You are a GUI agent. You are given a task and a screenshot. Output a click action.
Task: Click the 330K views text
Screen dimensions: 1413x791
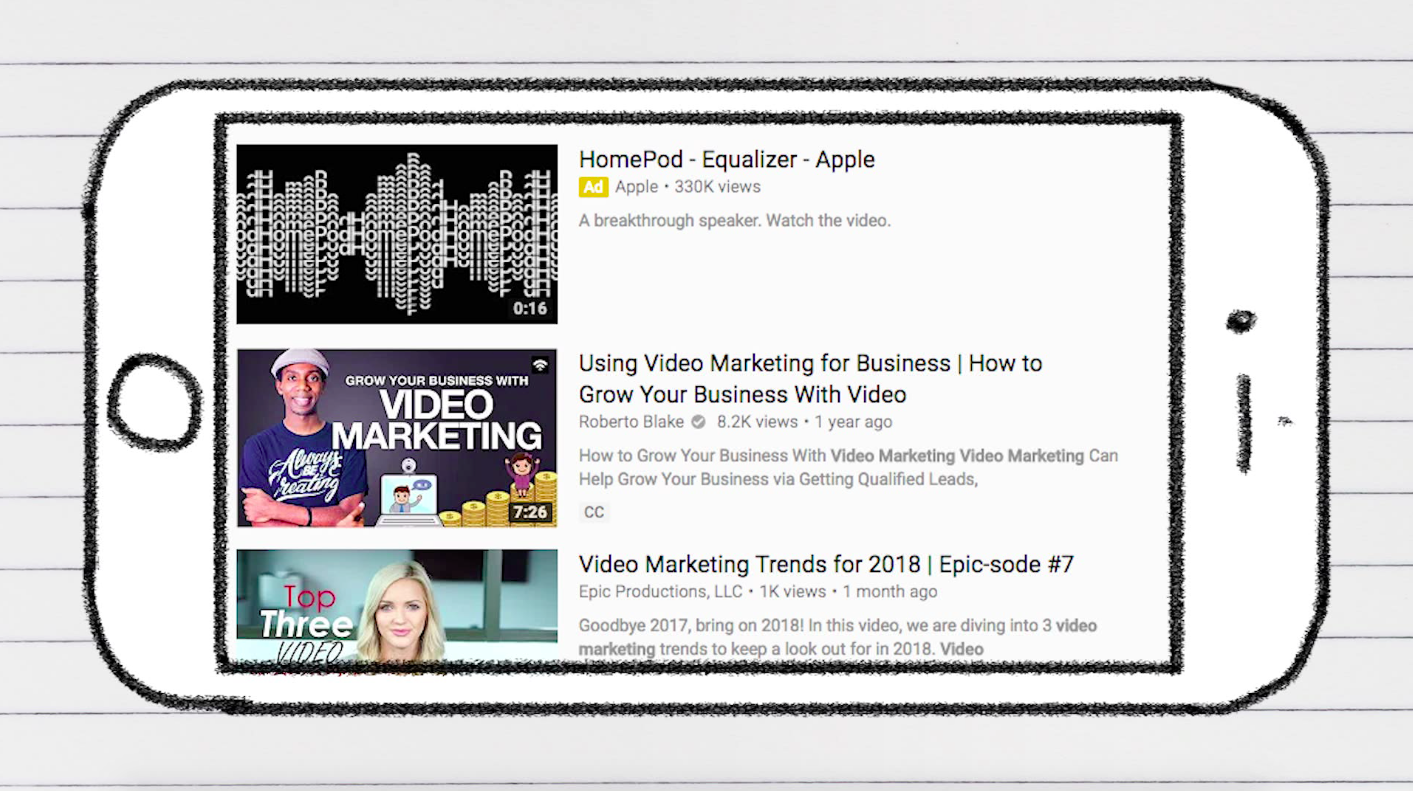(x=717, y=187)
